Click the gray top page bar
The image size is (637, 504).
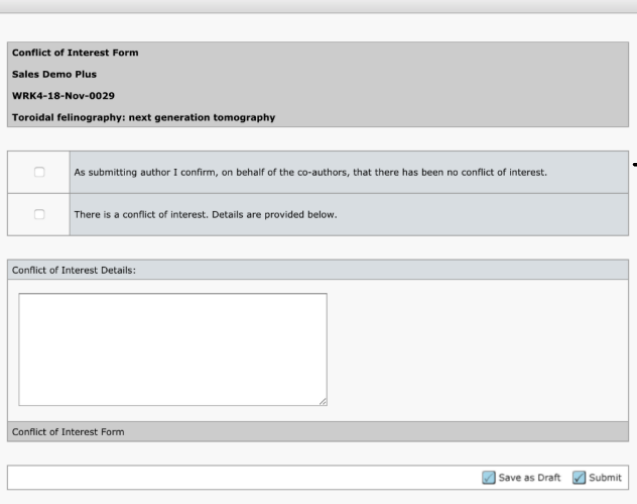click(x=318, y=6)
